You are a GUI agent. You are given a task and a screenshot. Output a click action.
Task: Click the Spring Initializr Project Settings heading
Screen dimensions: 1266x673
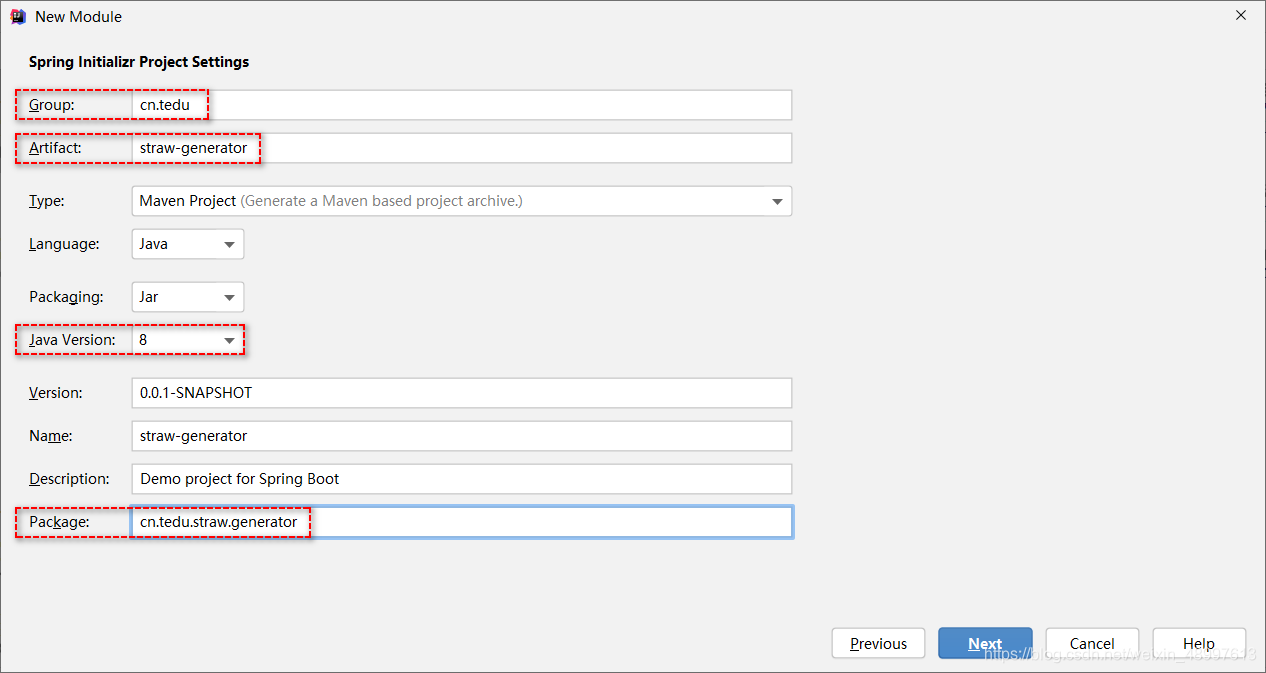click(x=139, y=62)
